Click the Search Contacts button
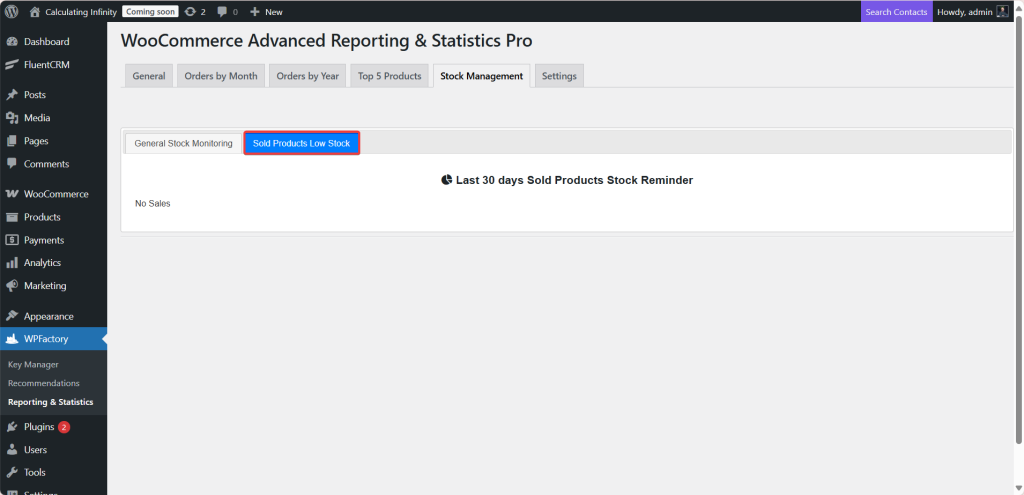Viewport: 1024px width, 495px height. (x=896, y=12)
